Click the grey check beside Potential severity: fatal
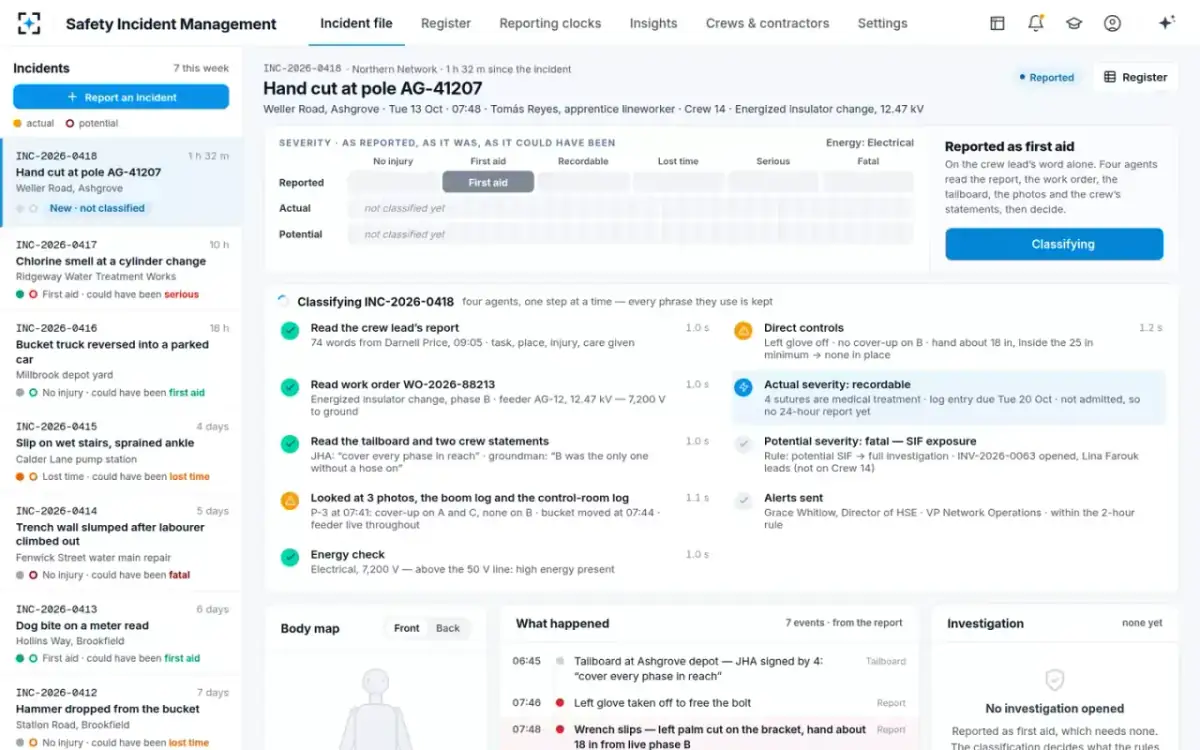The height and width of the screenshot is (750, 1200). tap(743, 444)
